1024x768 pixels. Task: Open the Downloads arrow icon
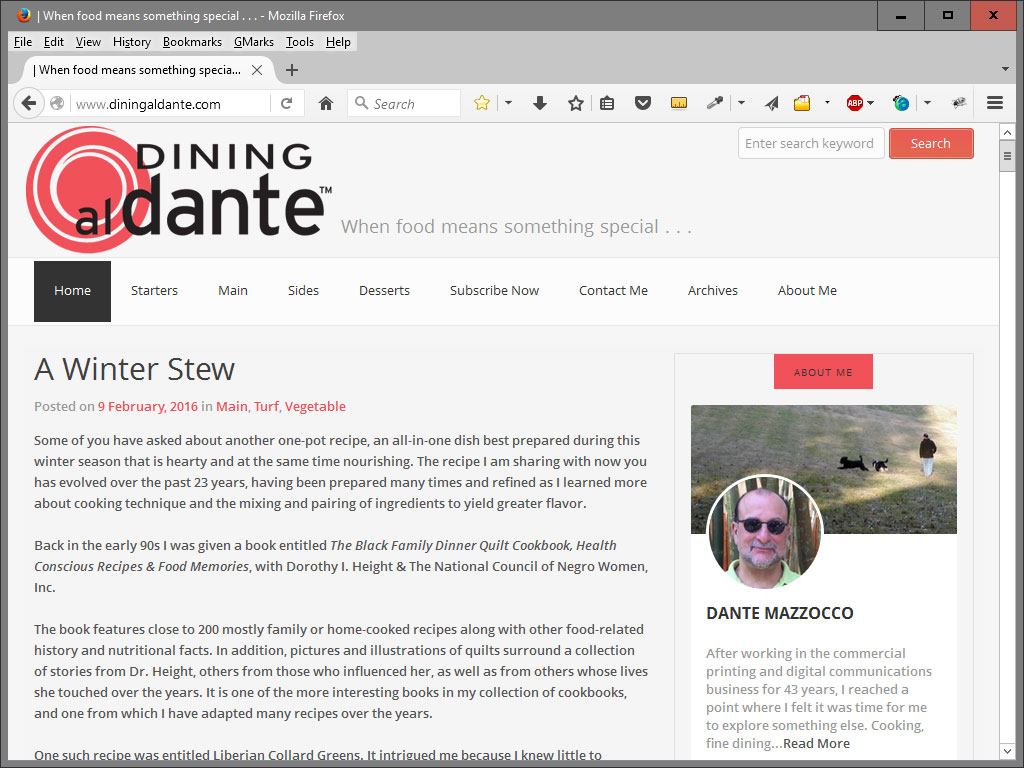tap(539, 103)
